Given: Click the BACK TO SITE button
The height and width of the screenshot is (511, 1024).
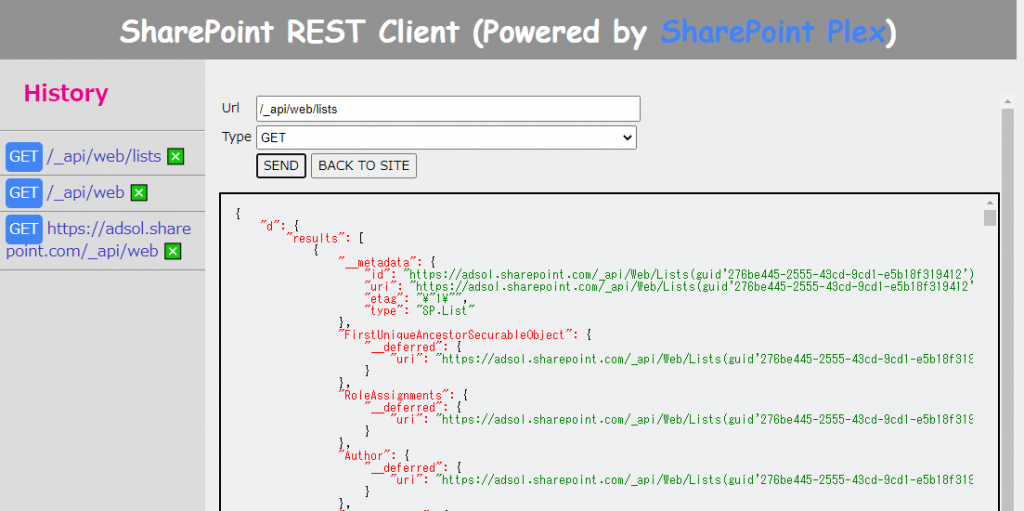Looking at the screenshot, I should tap(363, 165).
